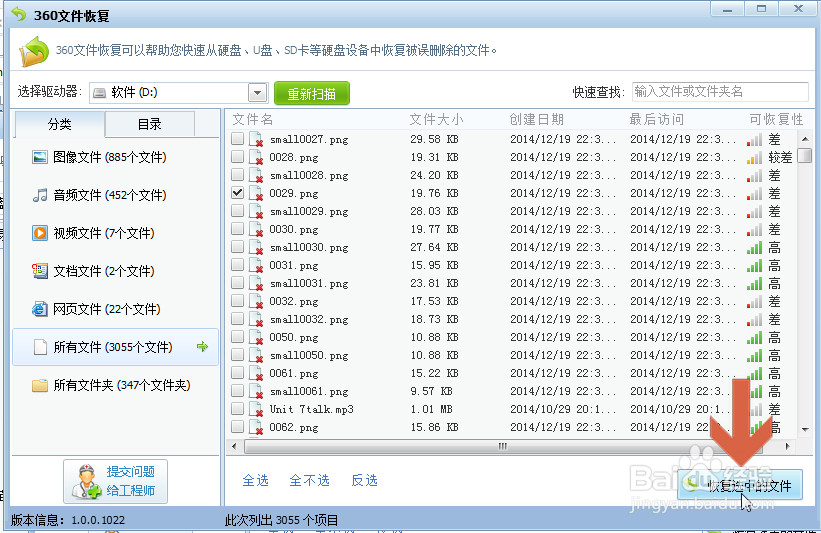821x533 pixels.
Task: Tick the checkbox for 0062.png
Action: (238, 426)
